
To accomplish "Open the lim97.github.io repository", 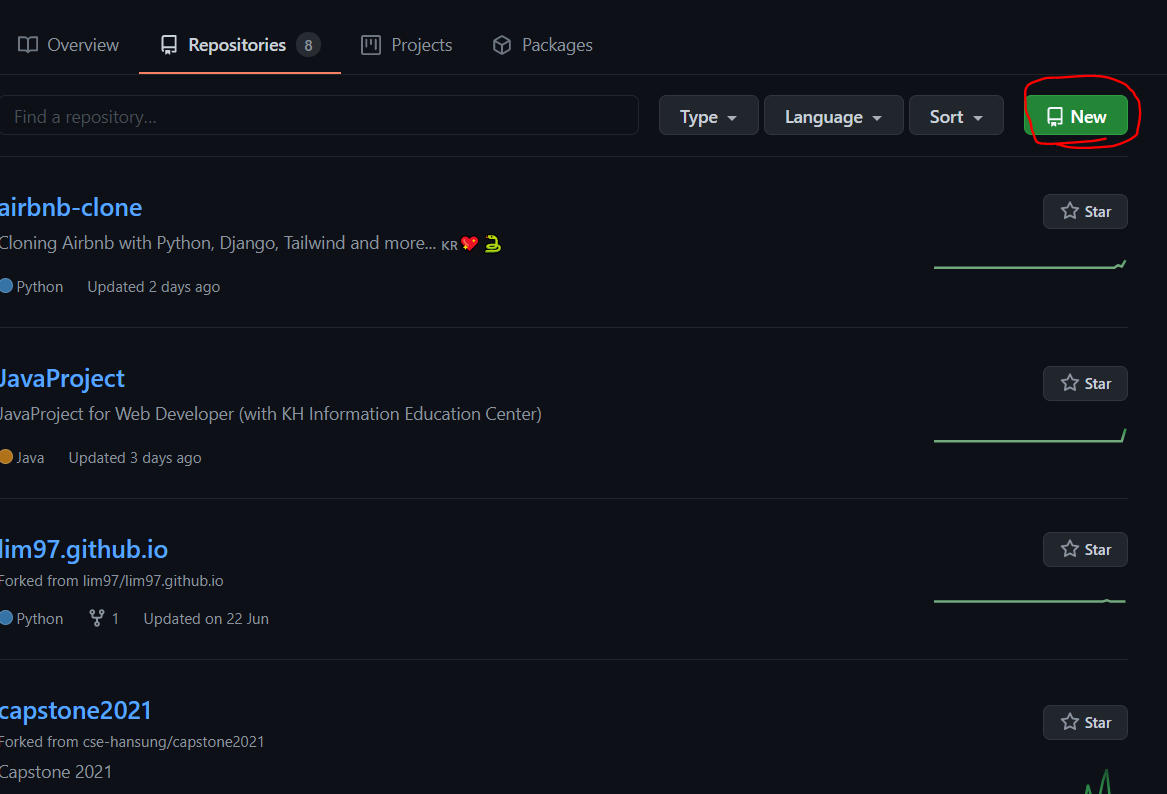I will click(x=83, y=549).
